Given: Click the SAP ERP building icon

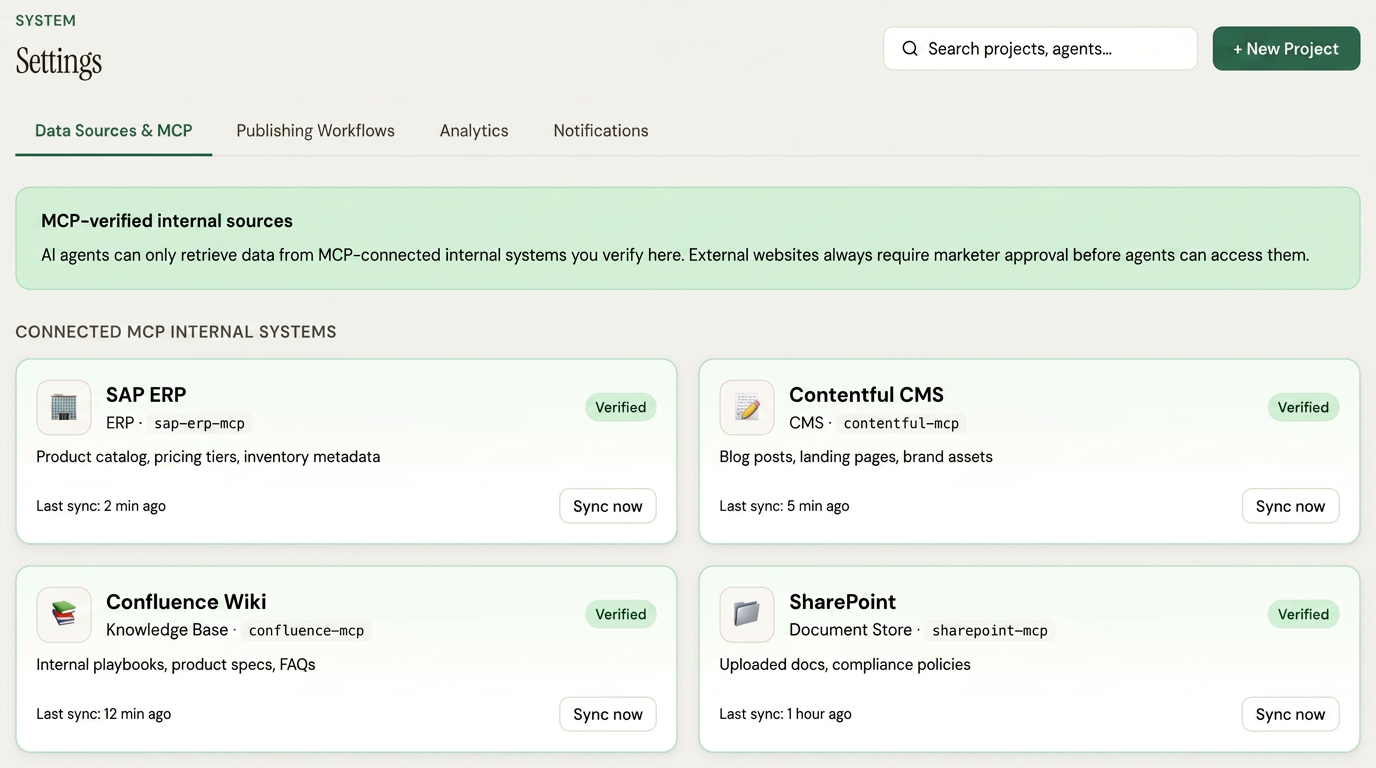Looking at the screenshot, I should click(x=64, y=407).
